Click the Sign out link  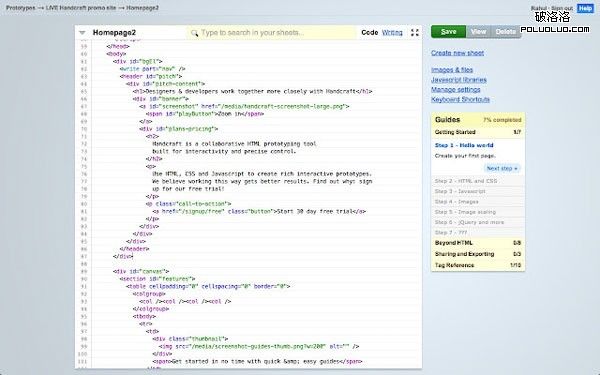(562, 8)
